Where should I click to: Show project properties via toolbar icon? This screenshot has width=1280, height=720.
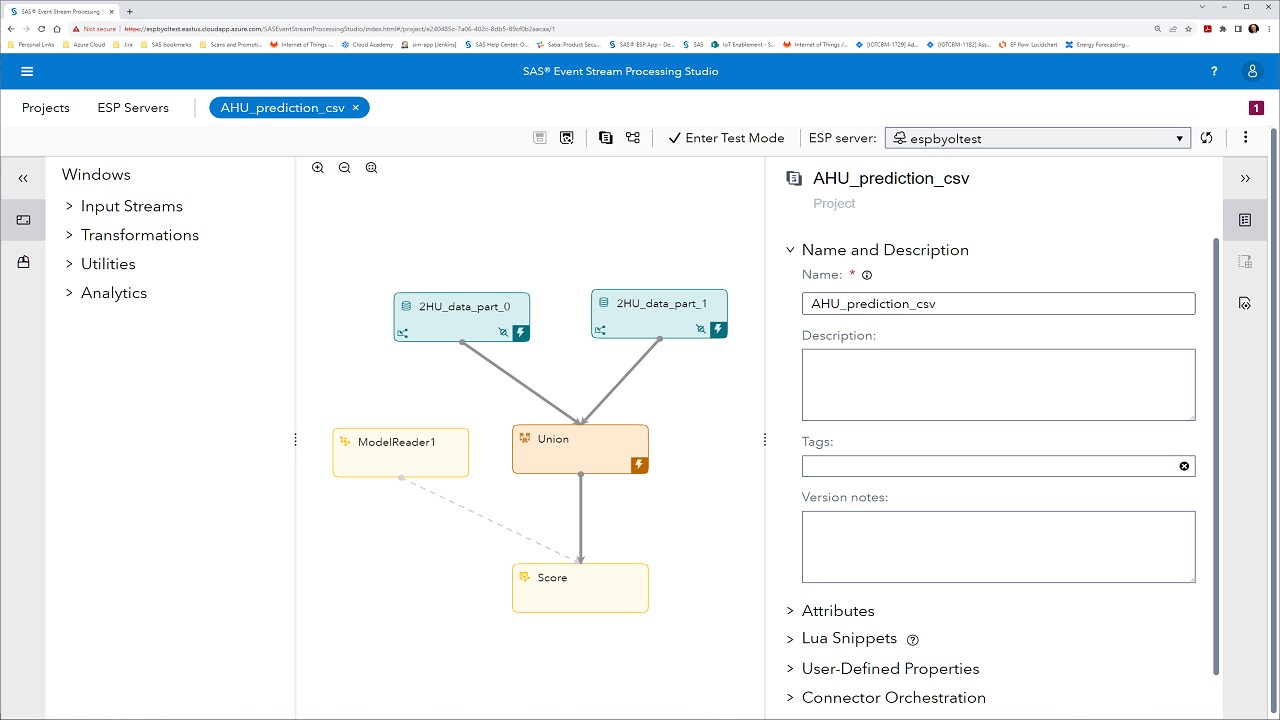605,138
